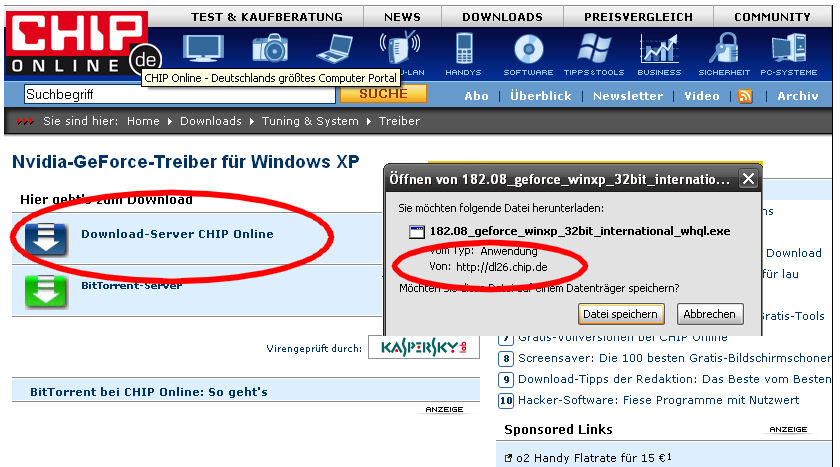The height and width of the screenshot is (467, 840).
Task: Click the BitTorrent-Server link
Action: pyautogui.click(x=132, y=285)
